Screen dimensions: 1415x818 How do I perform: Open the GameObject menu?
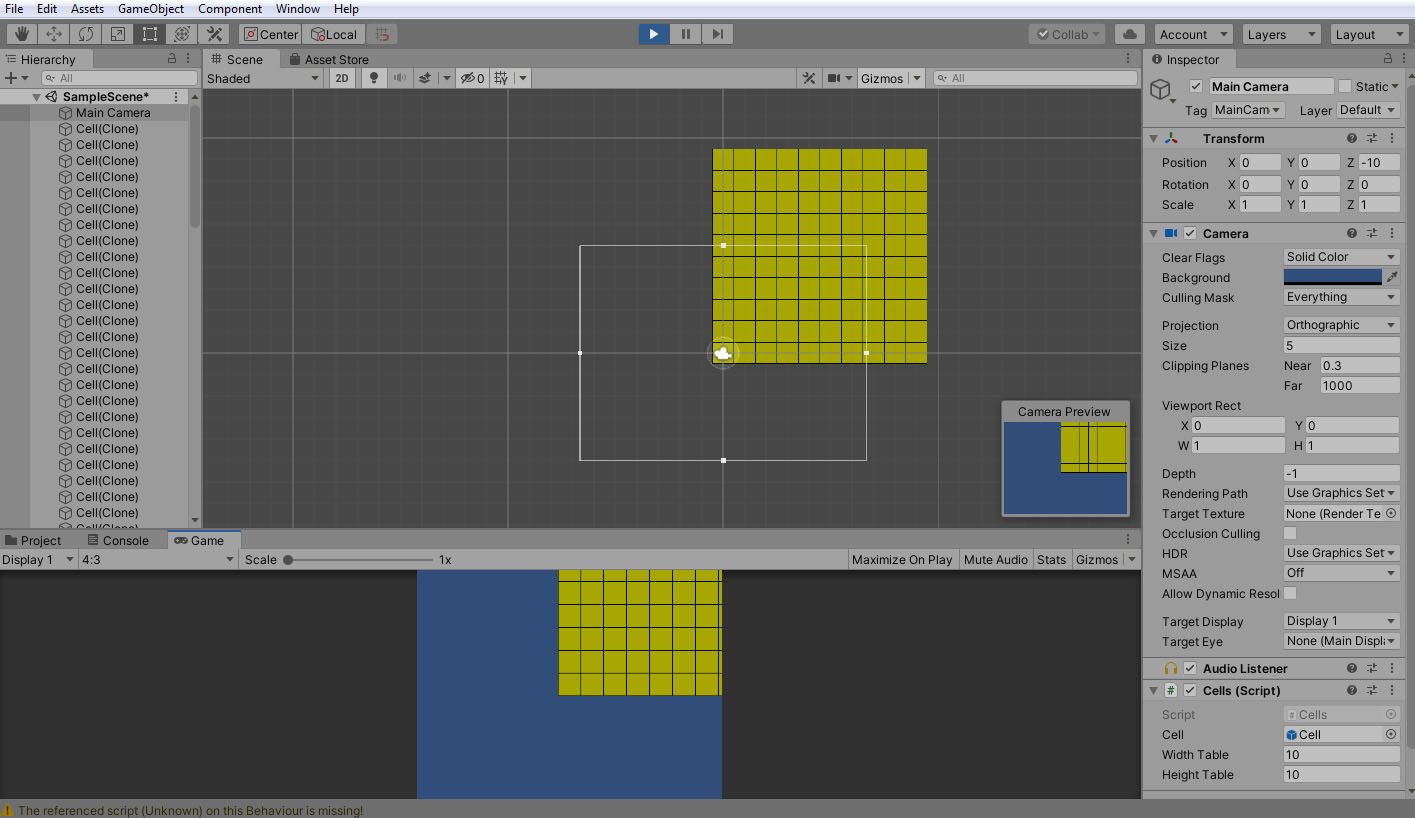click(x=151, y=9)
